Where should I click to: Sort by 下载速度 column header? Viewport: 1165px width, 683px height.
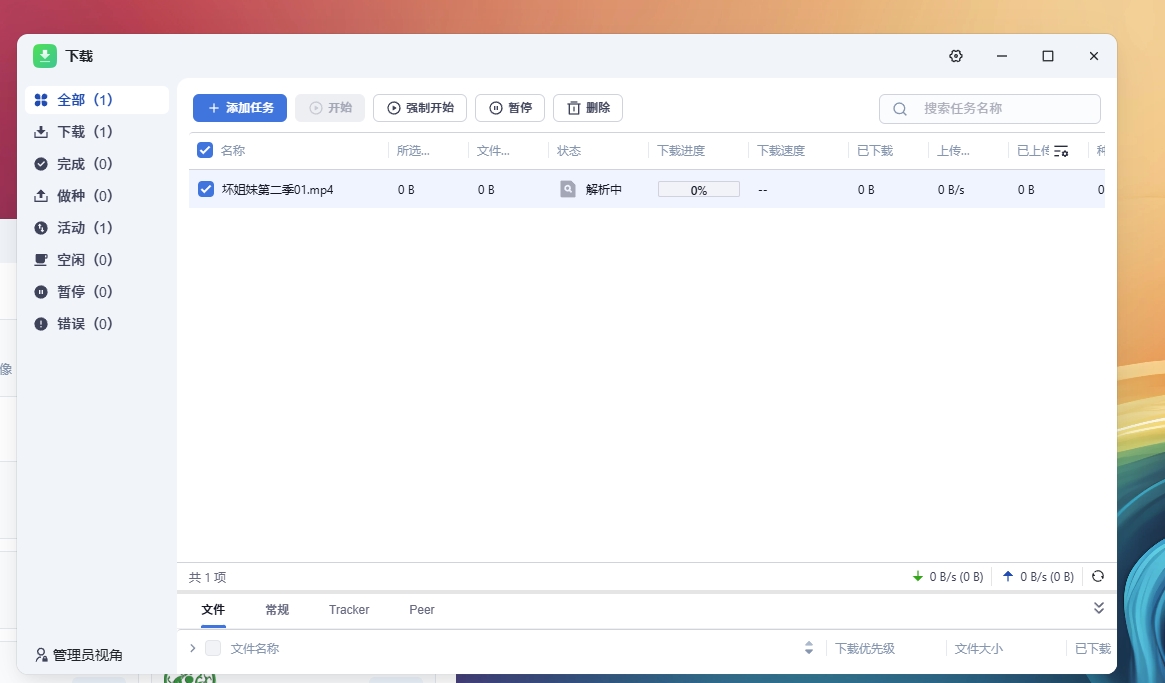coord(781,151)
